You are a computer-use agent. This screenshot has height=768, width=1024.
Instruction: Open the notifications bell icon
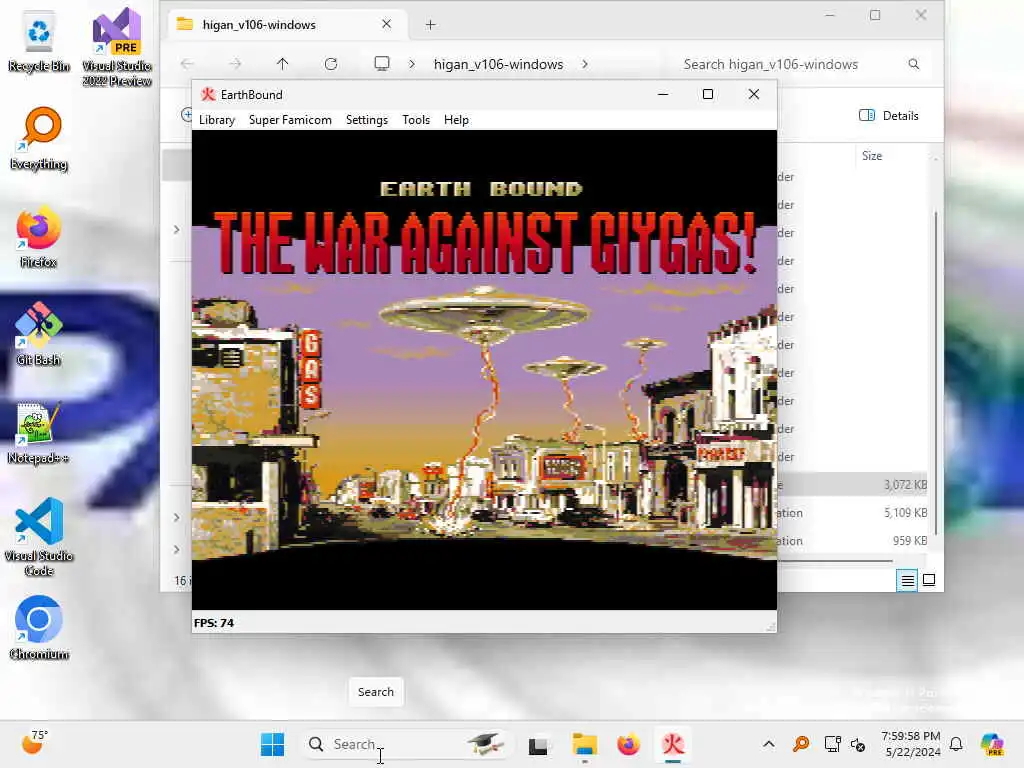(956, 744)
